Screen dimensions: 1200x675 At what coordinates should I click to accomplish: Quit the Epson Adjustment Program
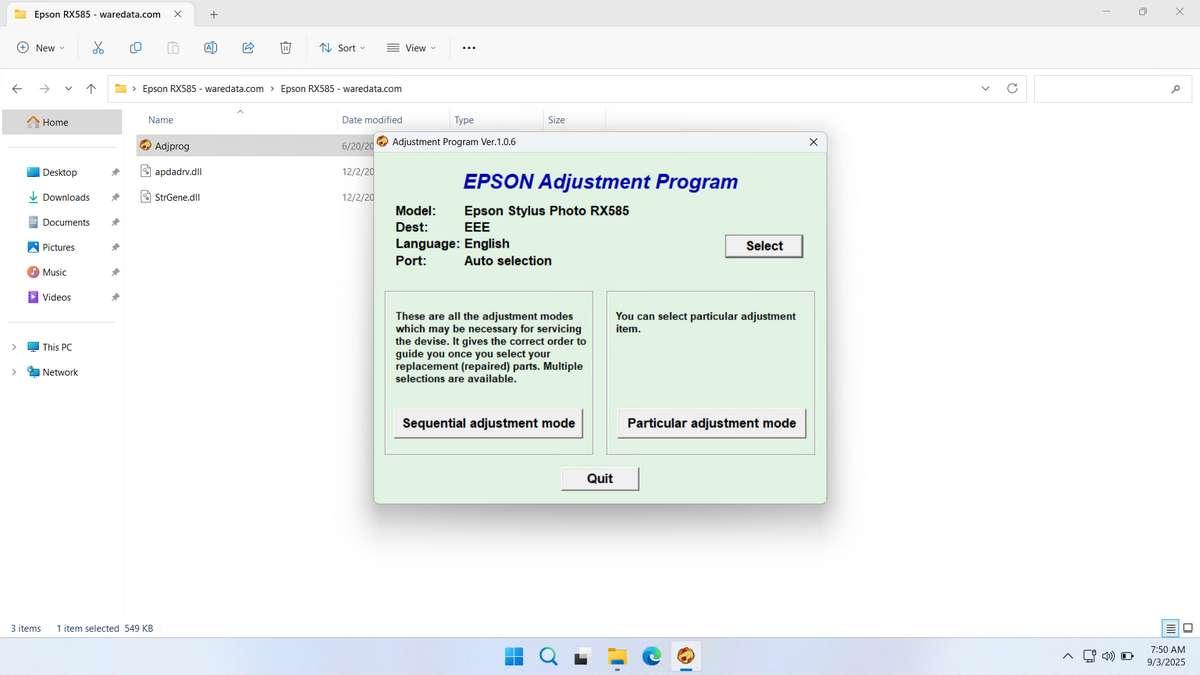pyautogui.click(x=599, y=478)
